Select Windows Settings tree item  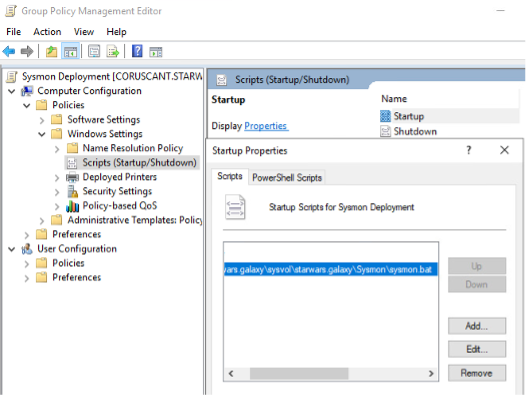click(105, 134)
